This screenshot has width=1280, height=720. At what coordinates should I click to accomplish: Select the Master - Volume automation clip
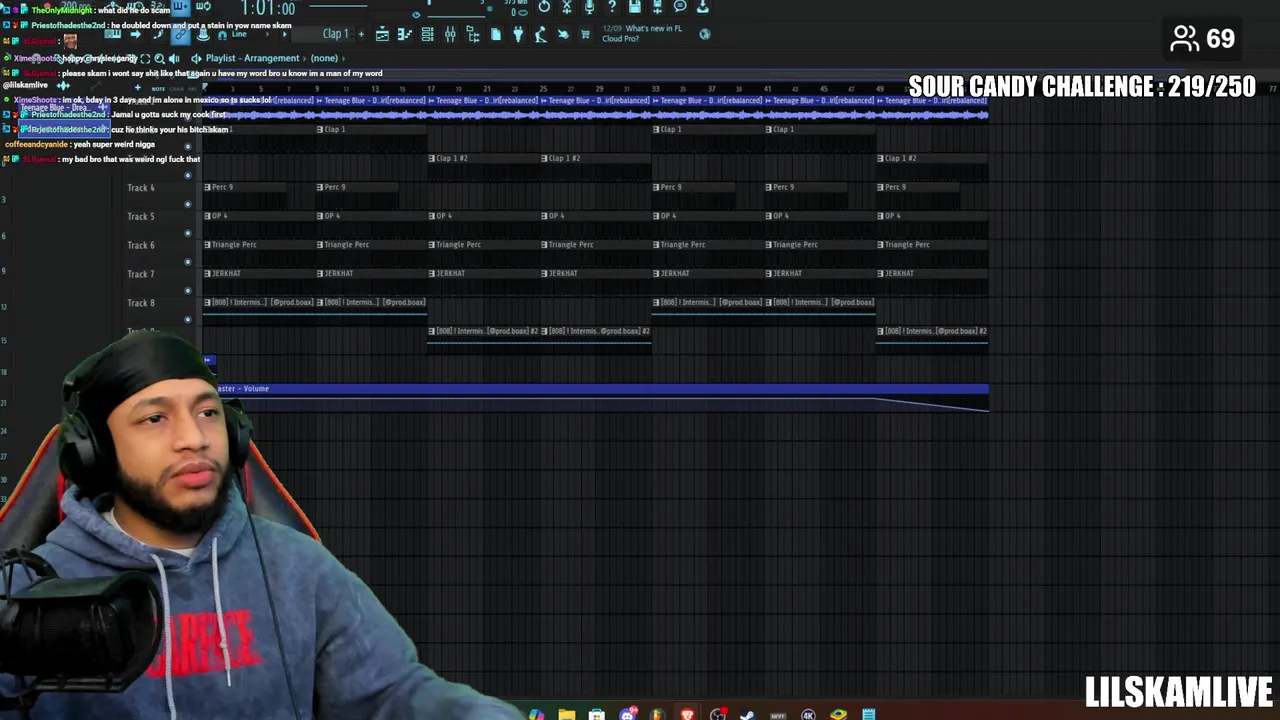pyautogui.click(x=600, y=397)
